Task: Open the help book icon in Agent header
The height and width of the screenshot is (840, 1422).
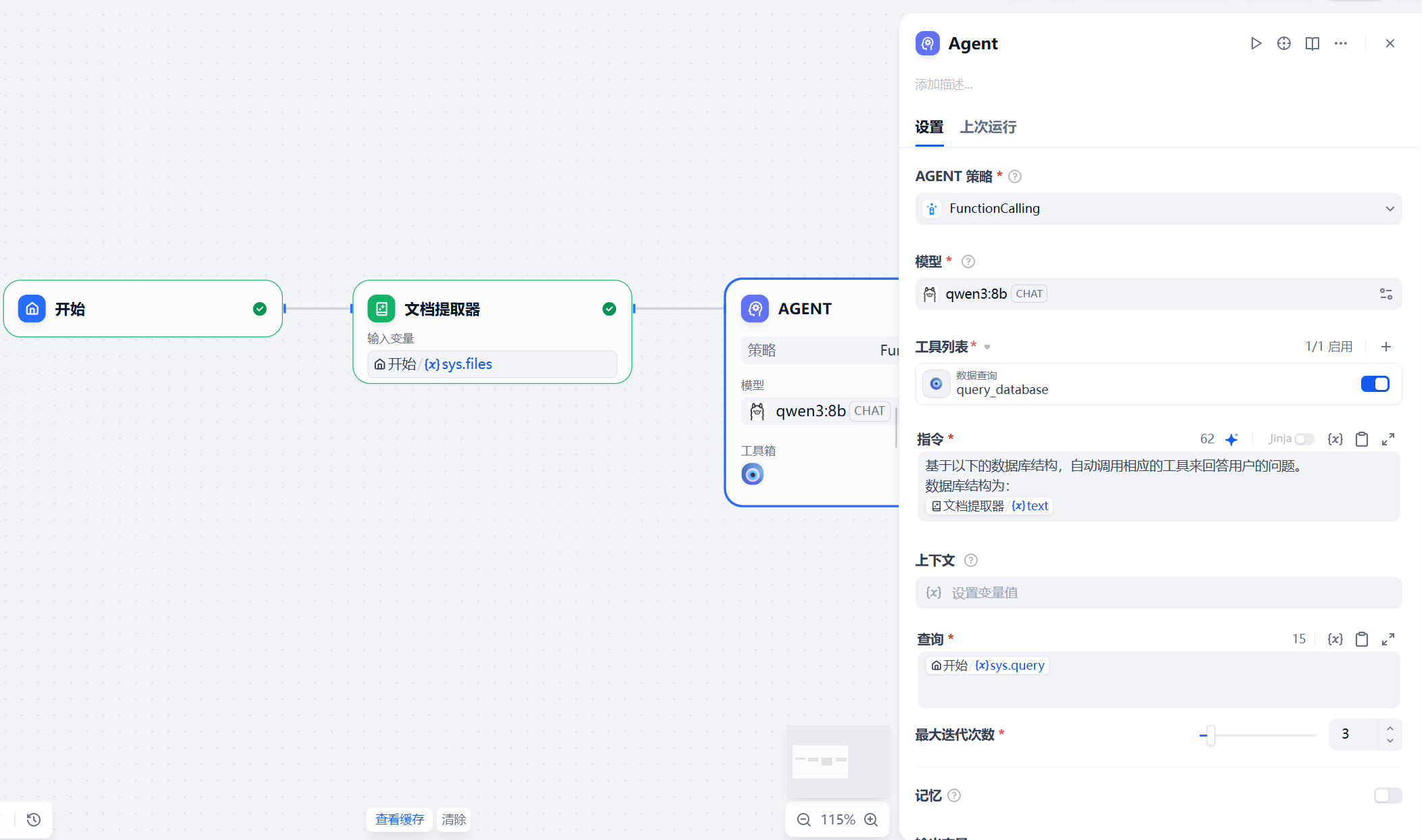Action: (x=1312, y=43)
